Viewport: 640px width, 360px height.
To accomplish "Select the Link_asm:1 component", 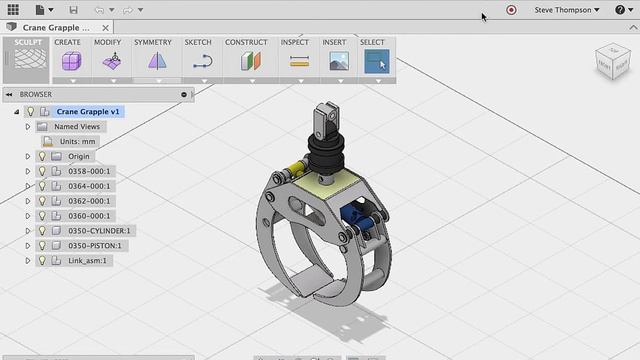I will tap(87, 260).
